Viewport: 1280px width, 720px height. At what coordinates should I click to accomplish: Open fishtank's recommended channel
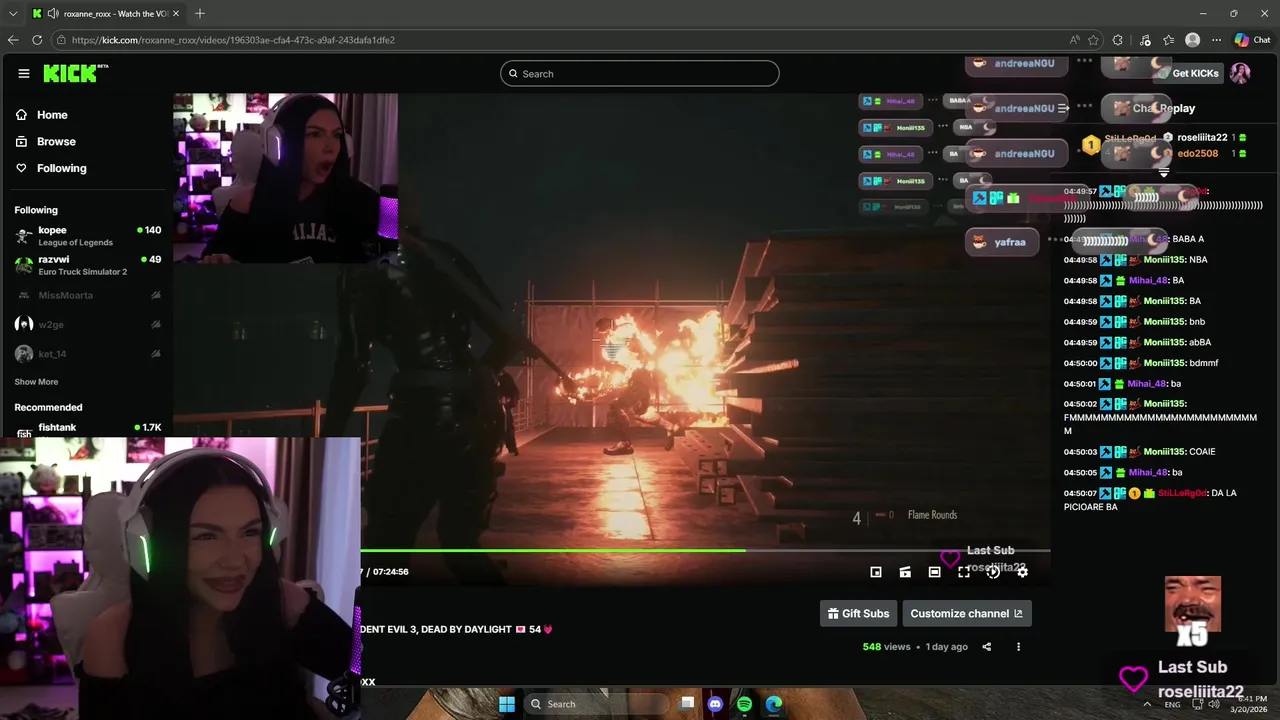coord(87,429)
